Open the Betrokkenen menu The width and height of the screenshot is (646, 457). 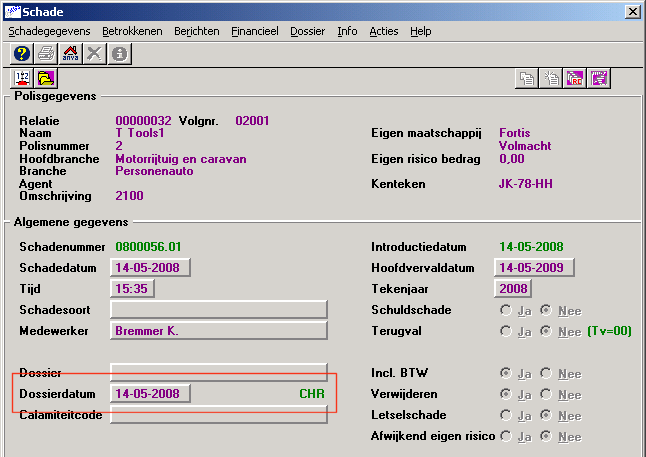click(x=132, y=31)
